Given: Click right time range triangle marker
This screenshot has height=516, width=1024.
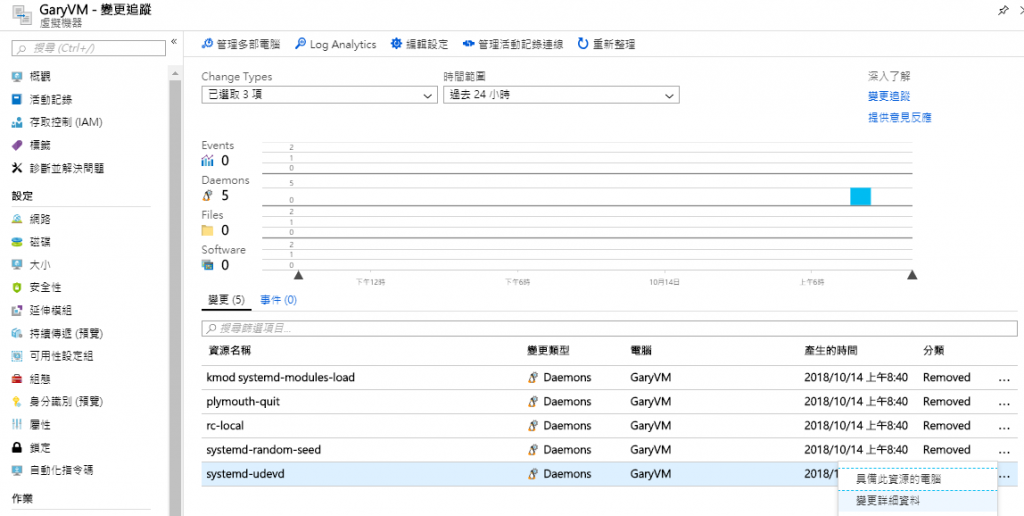Looking at the screenshot, I should [x=912, y=275].
